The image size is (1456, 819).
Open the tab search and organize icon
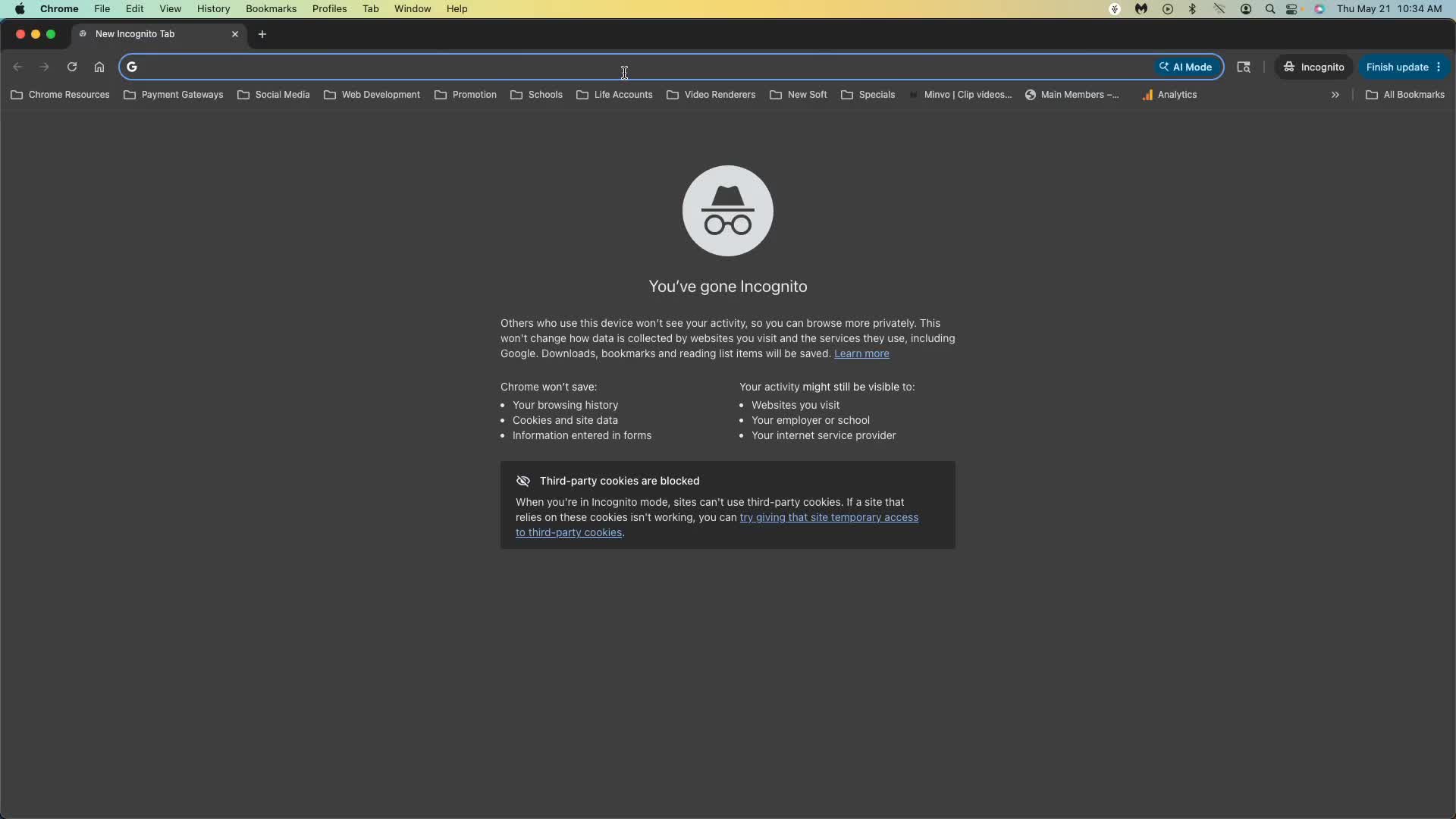(x=1244, y=67)
